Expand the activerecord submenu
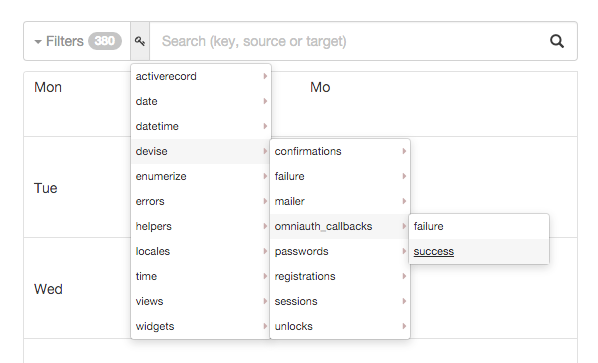598x363 pixels. [x=201, y=76]
